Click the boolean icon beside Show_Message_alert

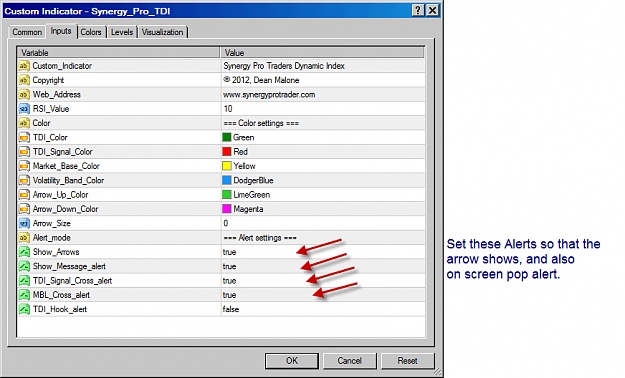pos(24,266)
